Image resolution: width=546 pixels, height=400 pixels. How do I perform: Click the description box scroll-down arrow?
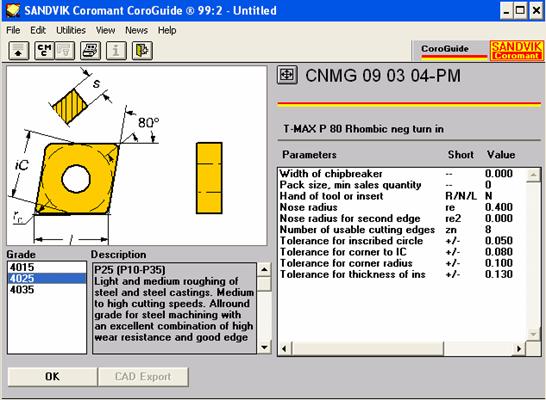tap(264, 347)
